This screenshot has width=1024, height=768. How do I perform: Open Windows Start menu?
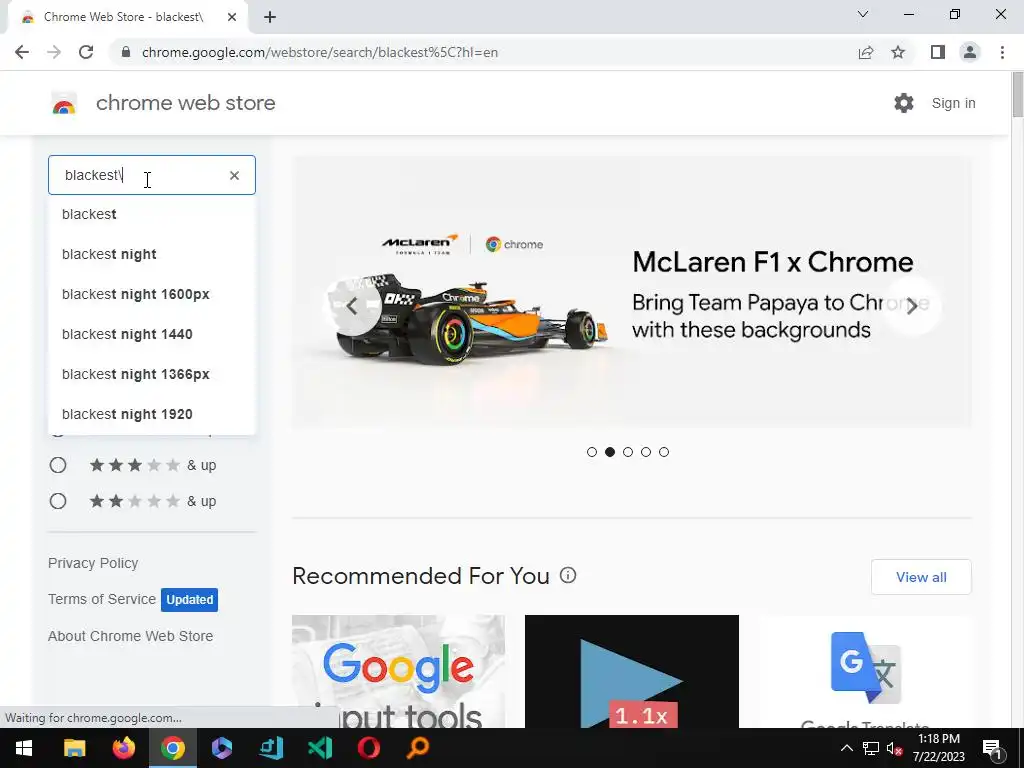click(24, 748)
